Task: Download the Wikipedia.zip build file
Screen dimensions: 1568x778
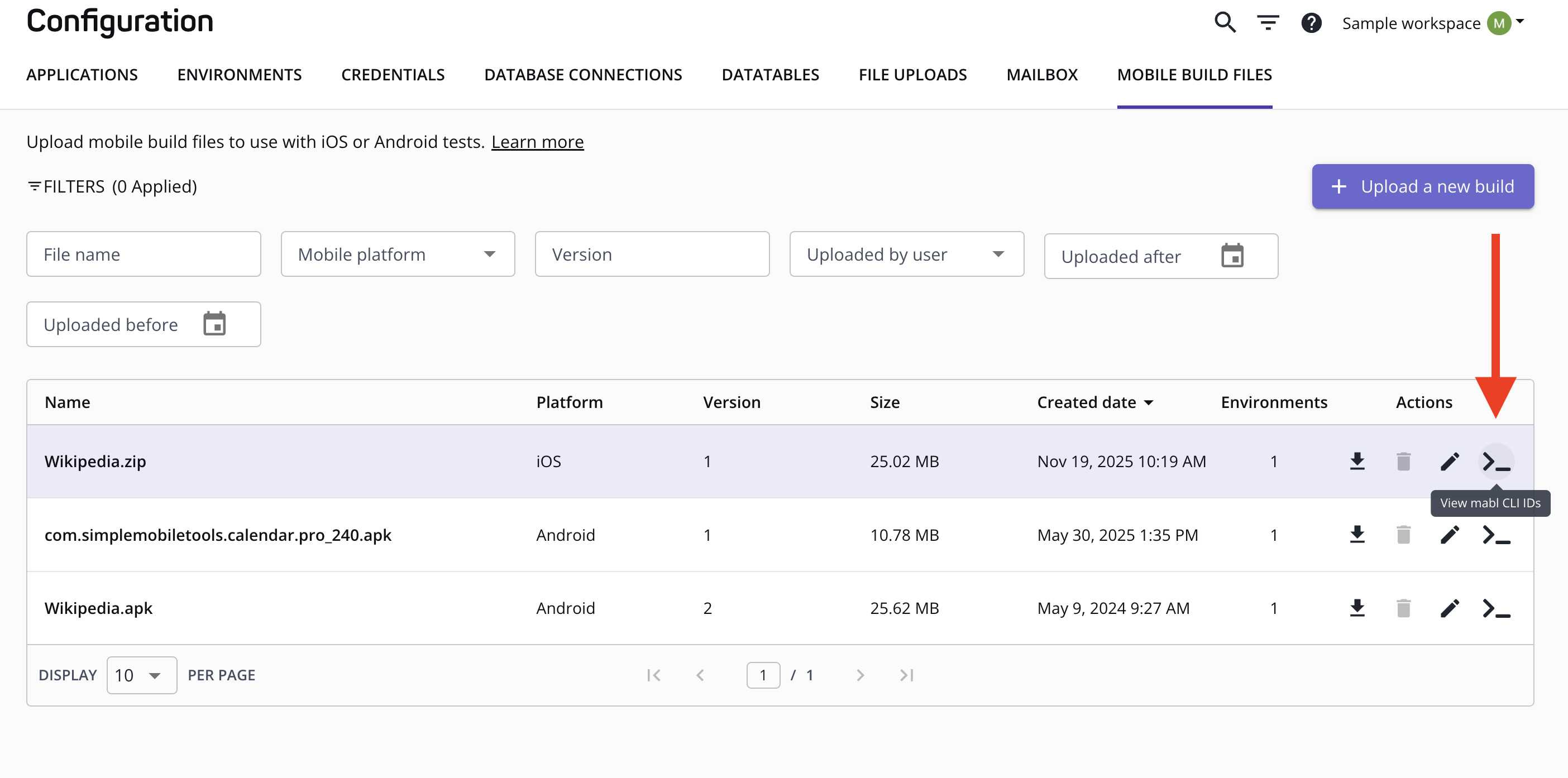Action: coord(1357,461)
